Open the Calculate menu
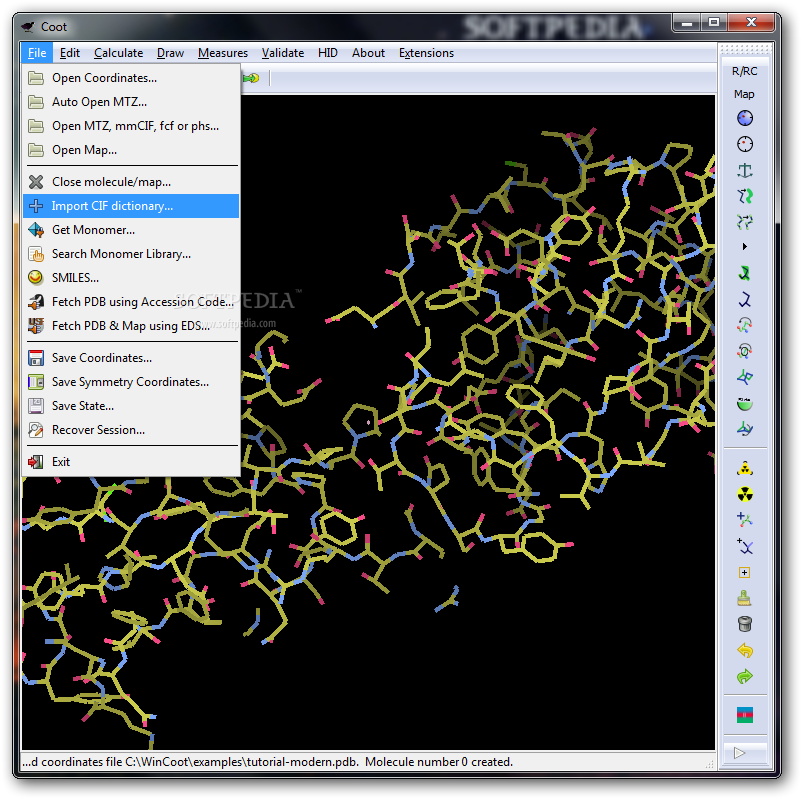This screenshot has width=802, height=799. (118, 53)
